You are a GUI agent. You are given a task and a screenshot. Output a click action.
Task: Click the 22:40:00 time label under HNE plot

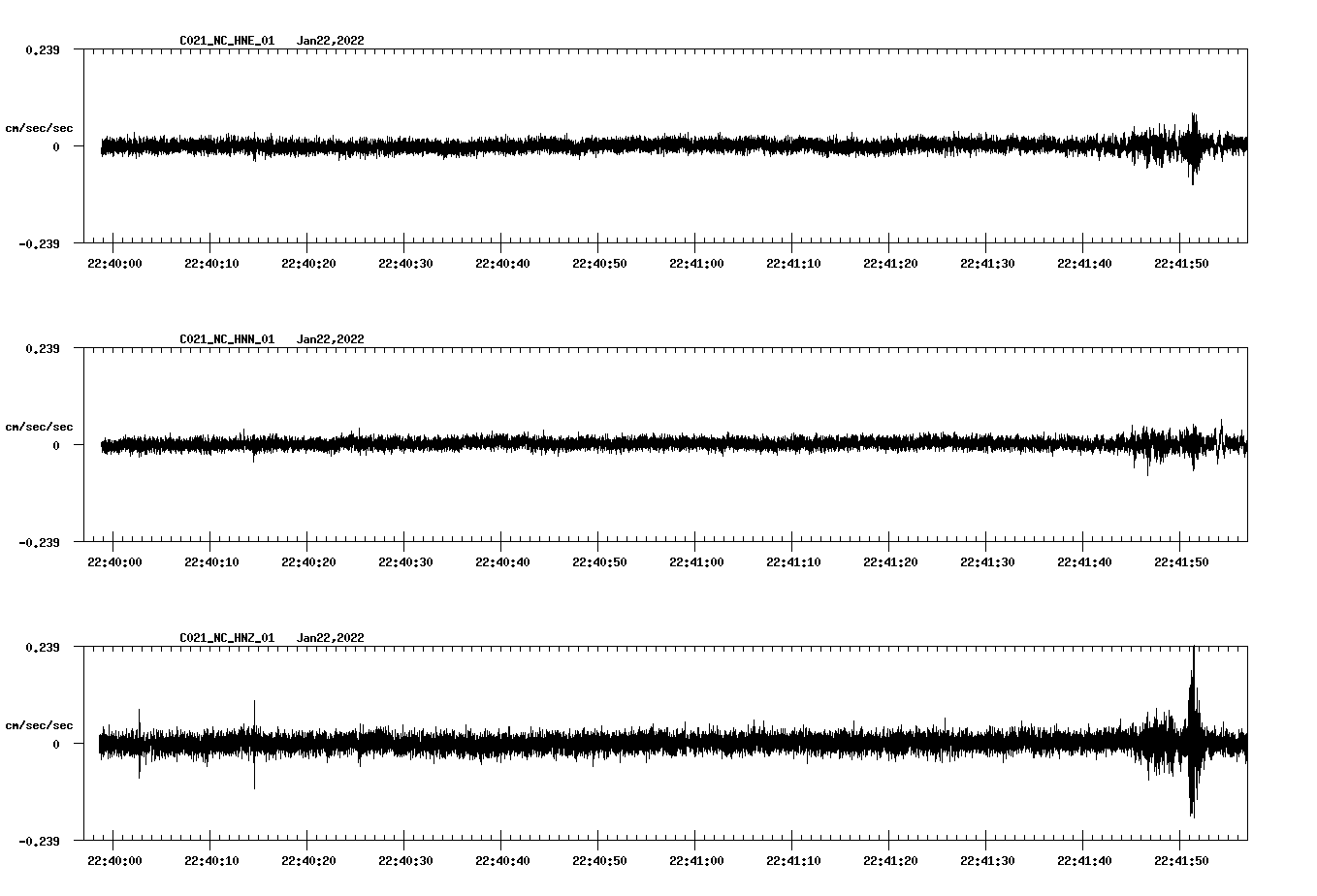(114, 264)
